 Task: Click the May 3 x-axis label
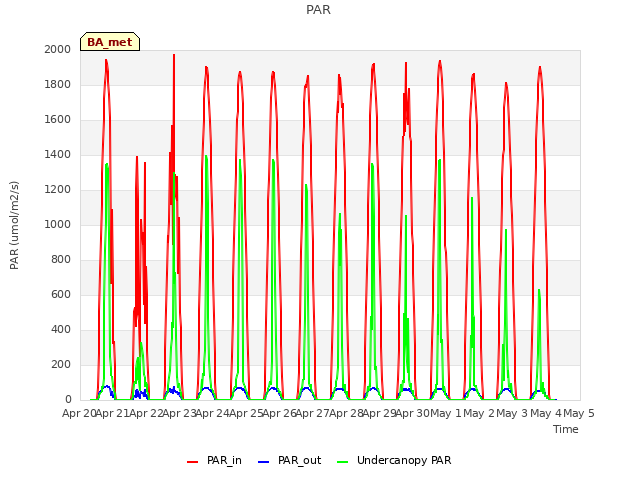click(x=513, y=413)
